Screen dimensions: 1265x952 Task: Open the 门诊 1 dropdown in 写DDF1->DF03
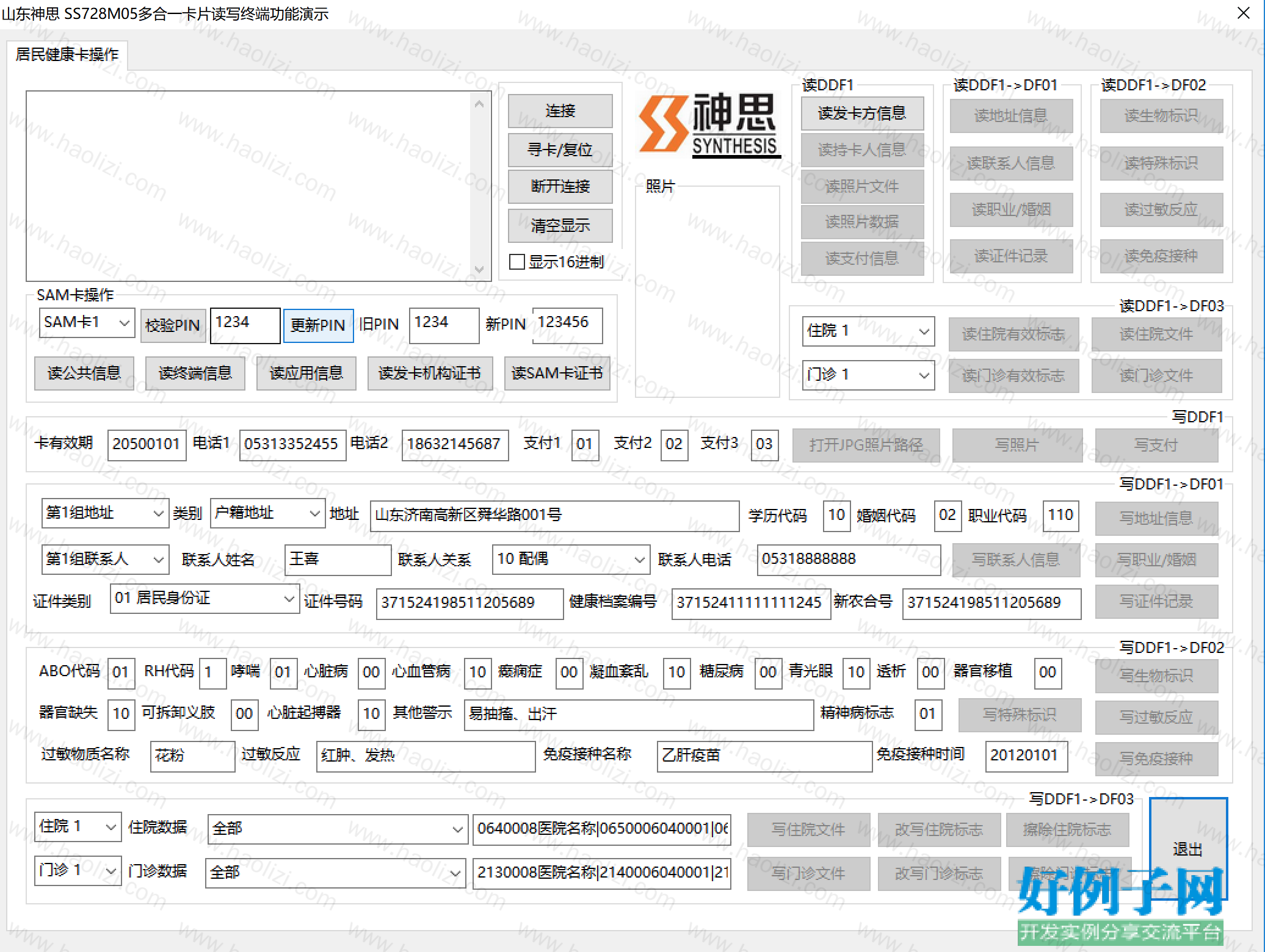pyautogui.click(x=78, y=871)
